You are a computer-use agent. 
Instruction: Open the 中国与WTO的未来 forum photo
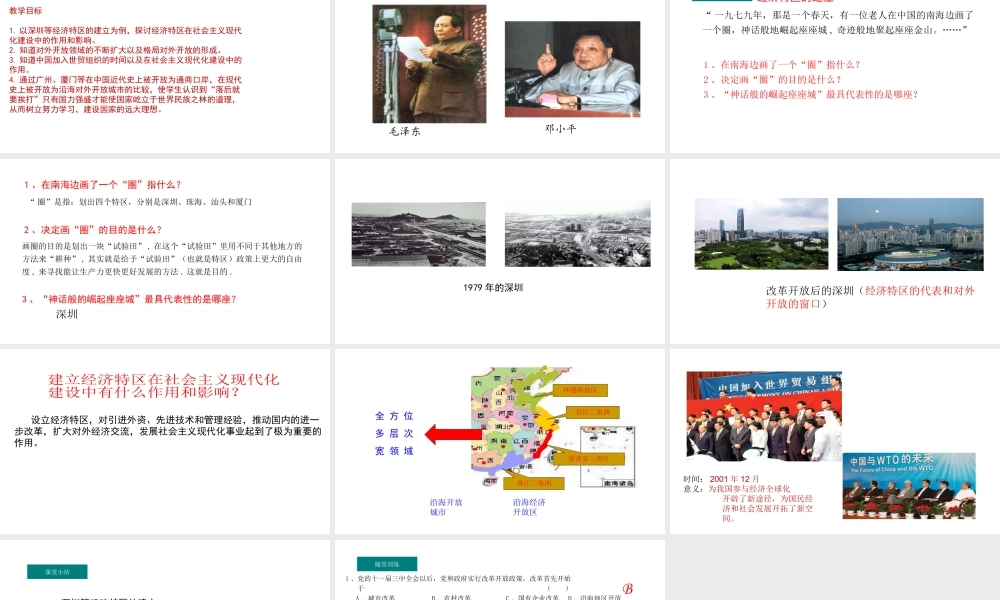(909, 486)
